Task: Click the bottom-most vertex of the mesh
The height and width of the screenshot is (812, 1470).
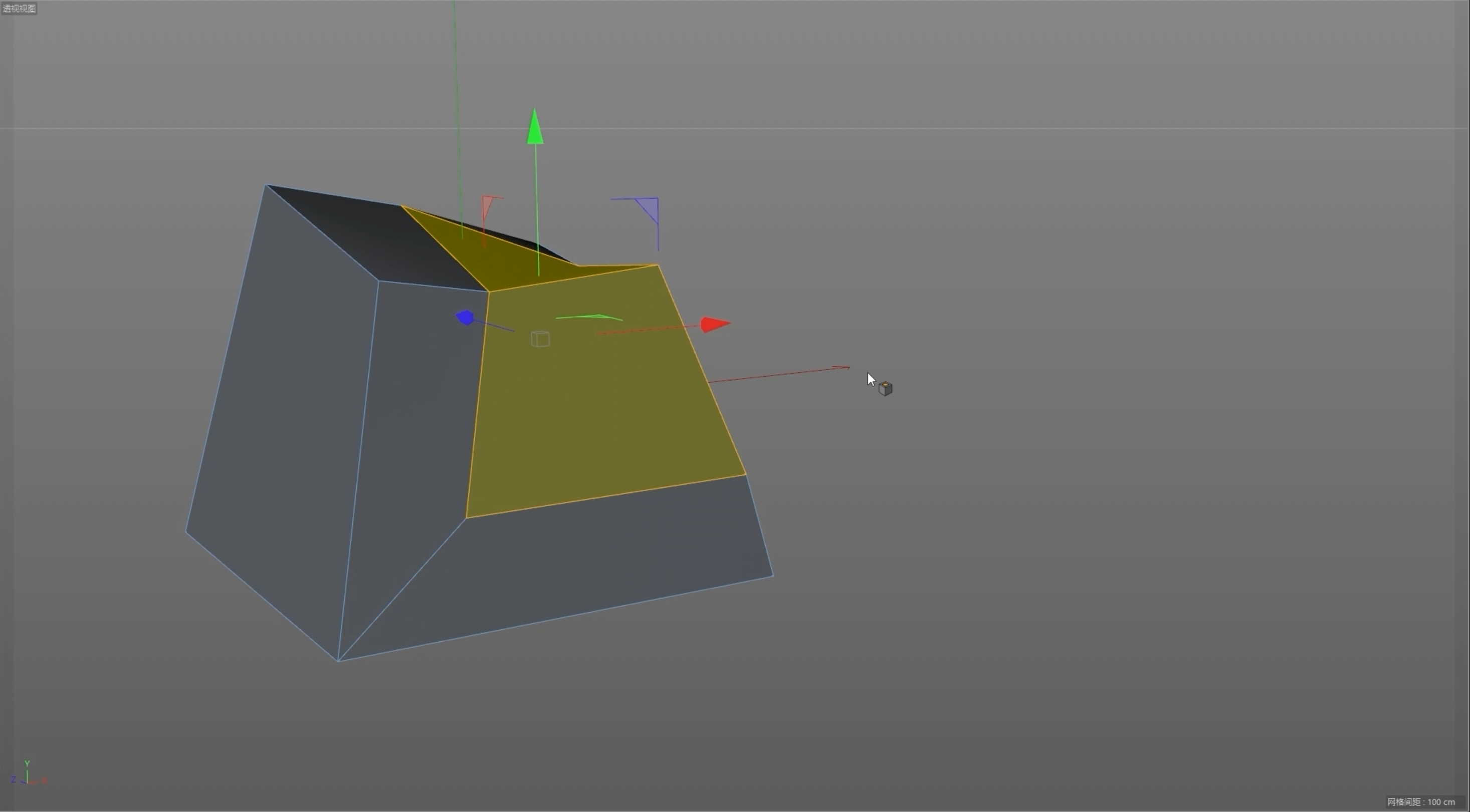Action: [338, 661]
